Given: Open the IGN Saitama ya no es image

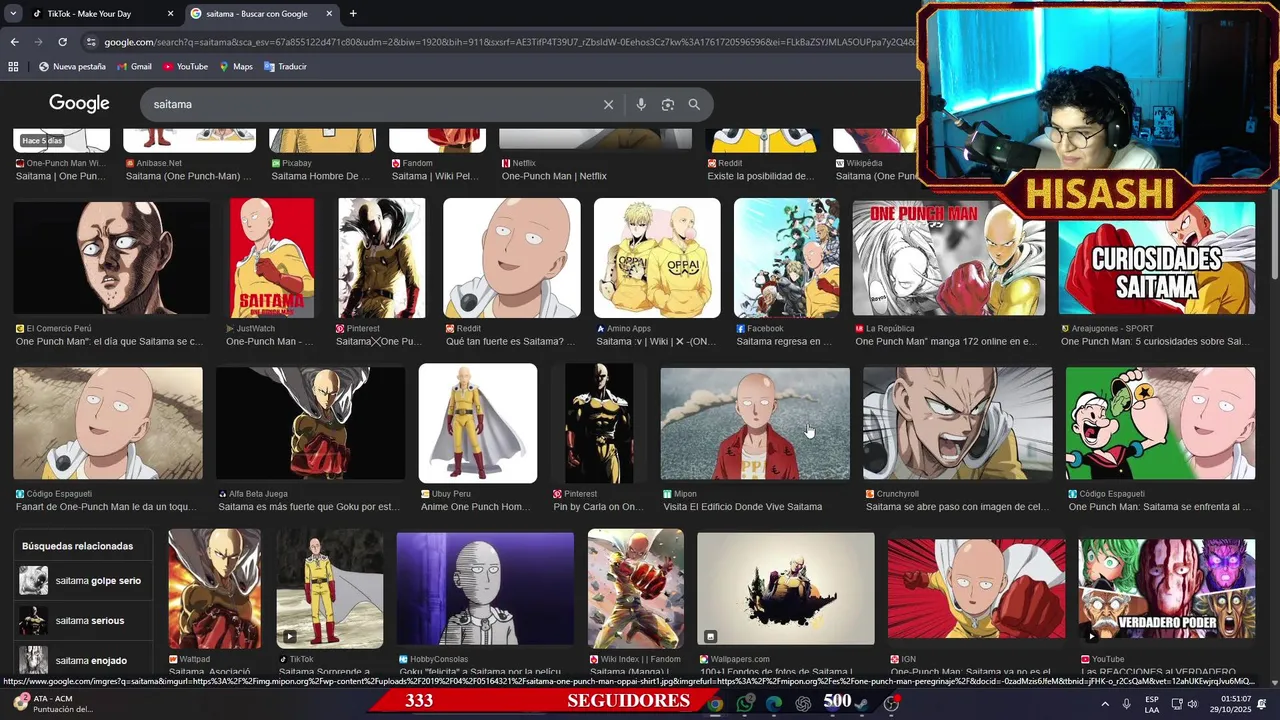Looking at the screenshot, I should point(977,589).
